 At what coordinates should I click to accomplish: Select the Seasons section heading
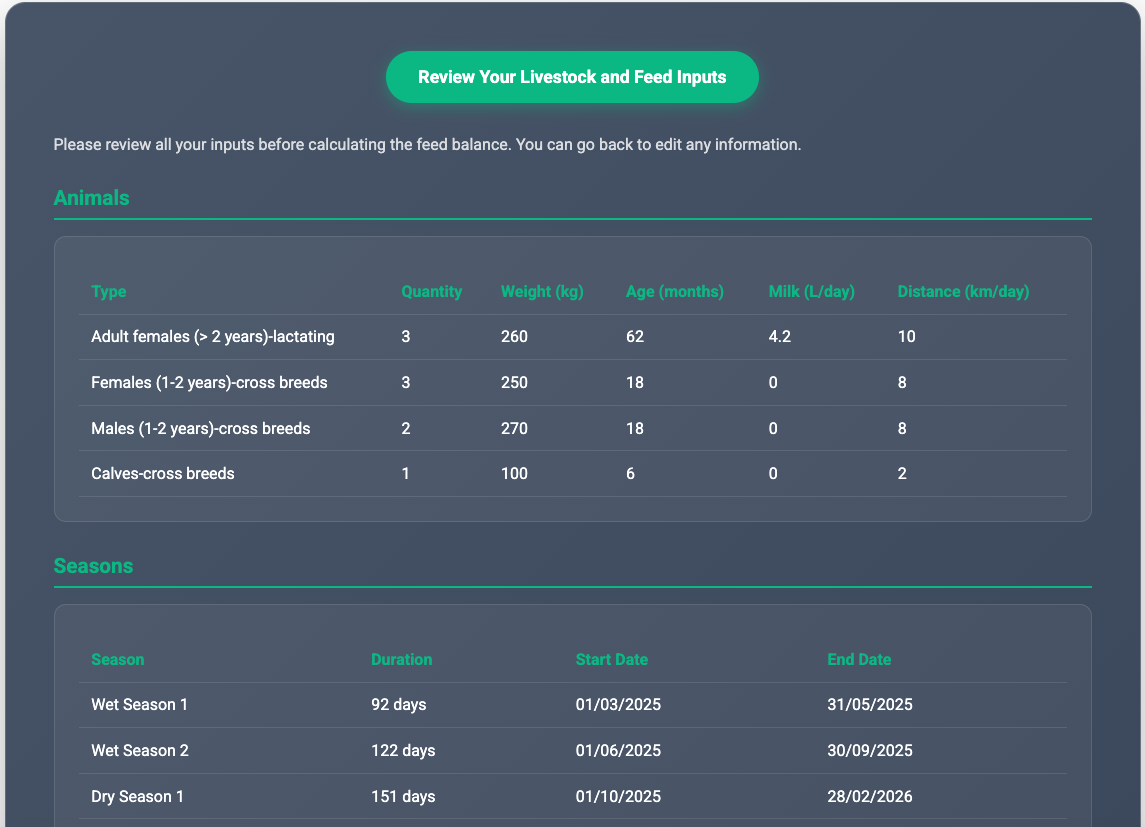[x=93, y=566]
